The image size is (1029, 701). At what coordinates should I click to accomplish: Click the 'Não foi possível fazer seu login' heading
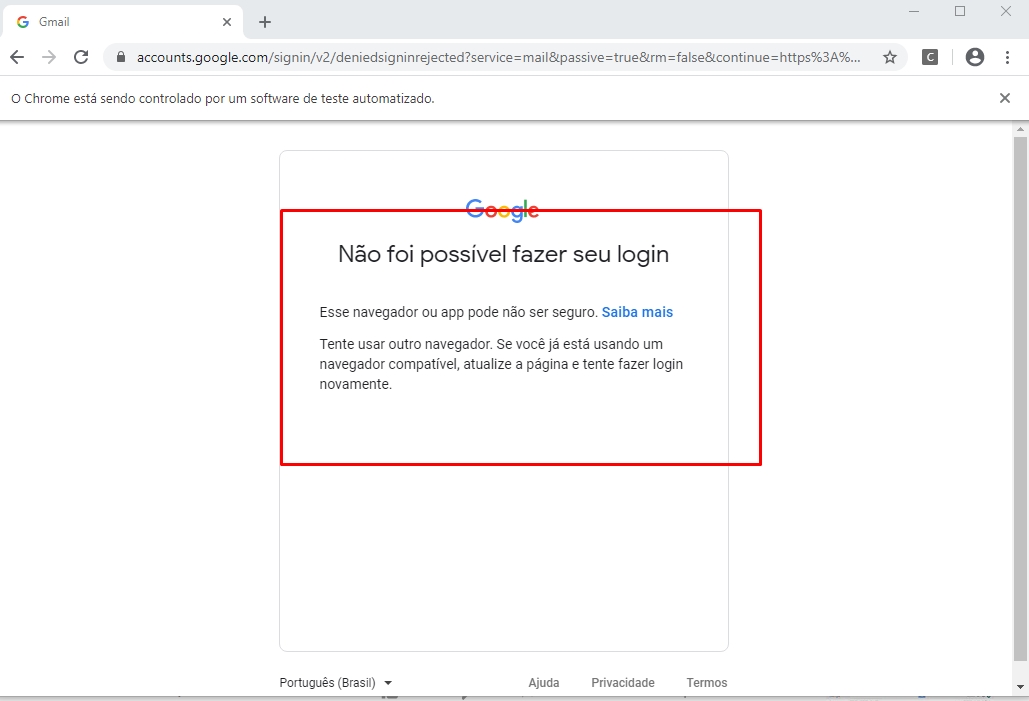[x=503, y=254]
